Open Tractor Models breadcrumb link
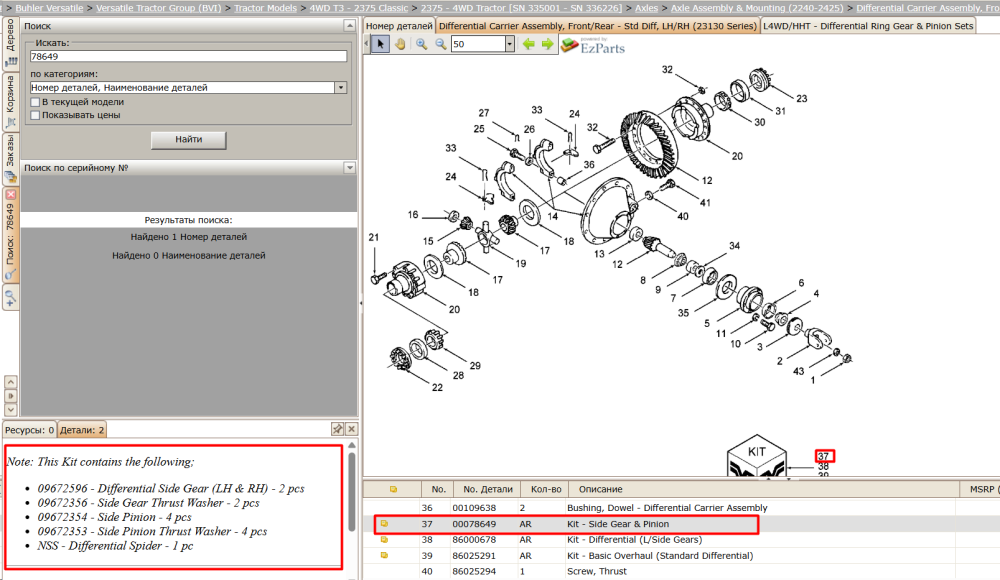The image size is (1000, 580). click(265, 8)
